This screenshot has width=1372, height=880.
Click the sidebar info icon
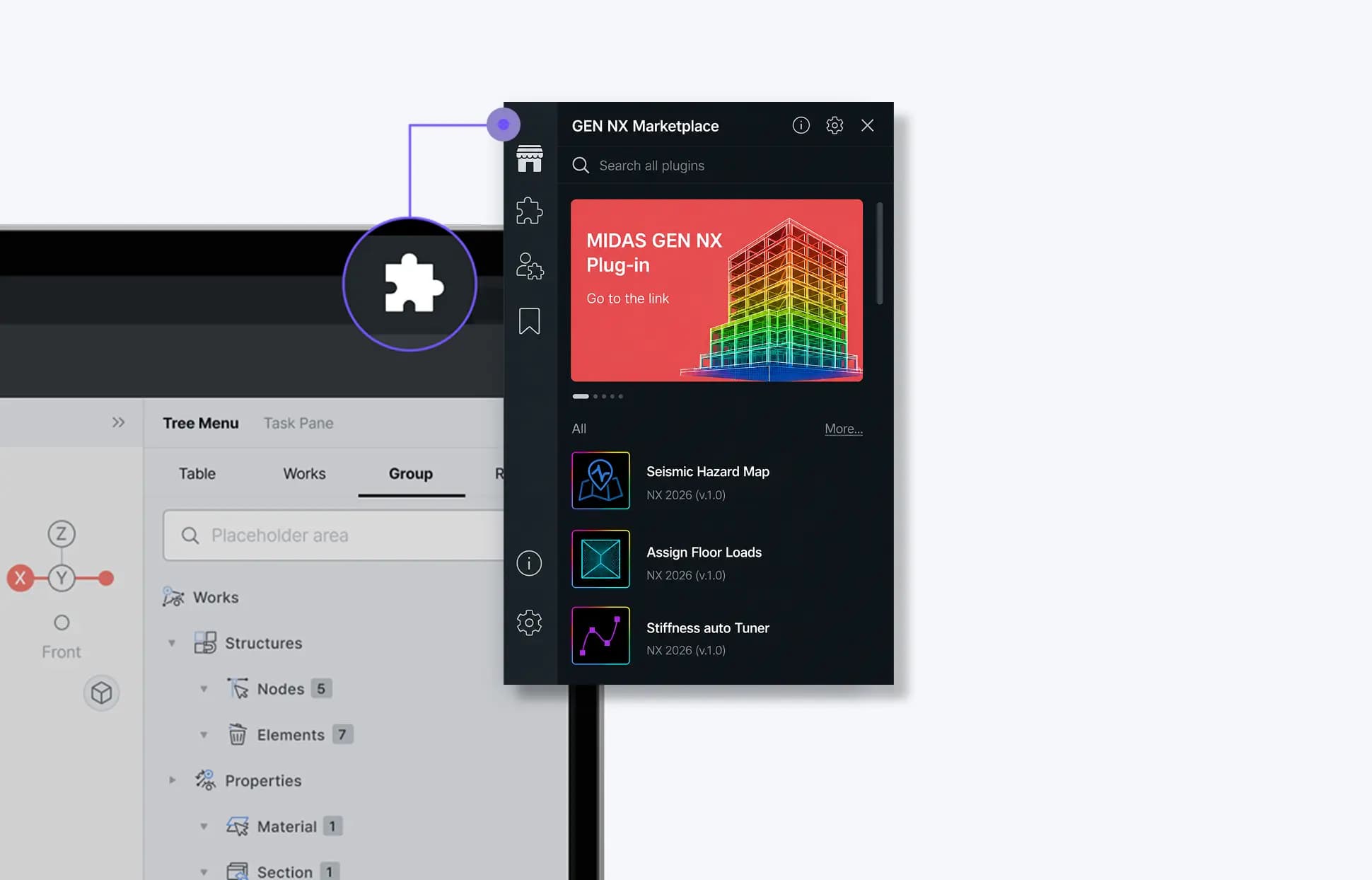click(529, 563)
